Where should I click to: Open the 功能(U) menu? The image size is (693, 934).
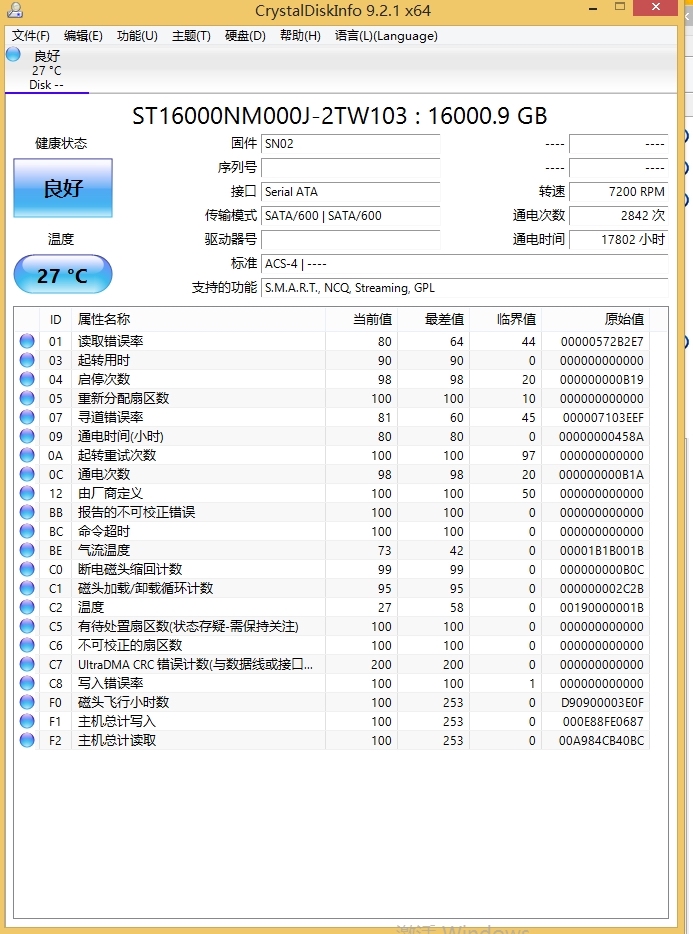(x=137, y=36)
